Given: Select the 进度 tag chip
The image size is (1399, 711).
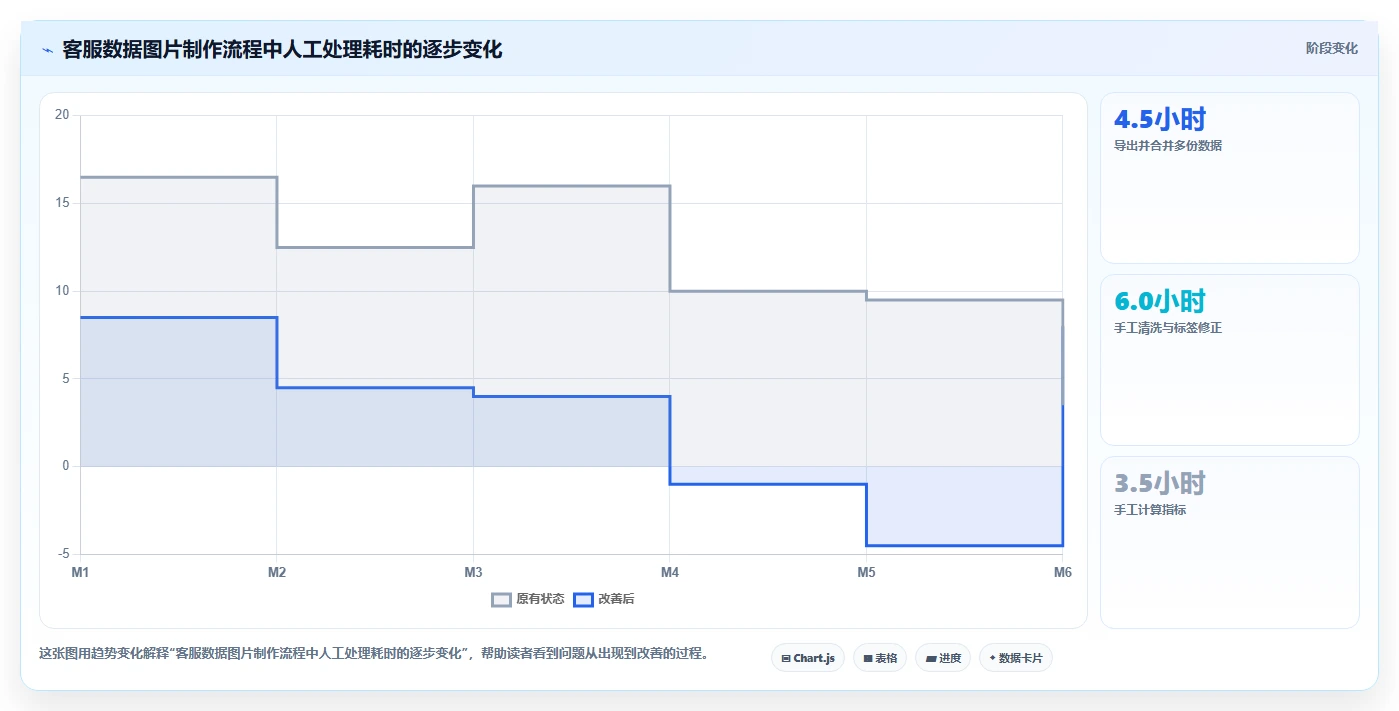Looking at the screenshot, I should 943,658.
